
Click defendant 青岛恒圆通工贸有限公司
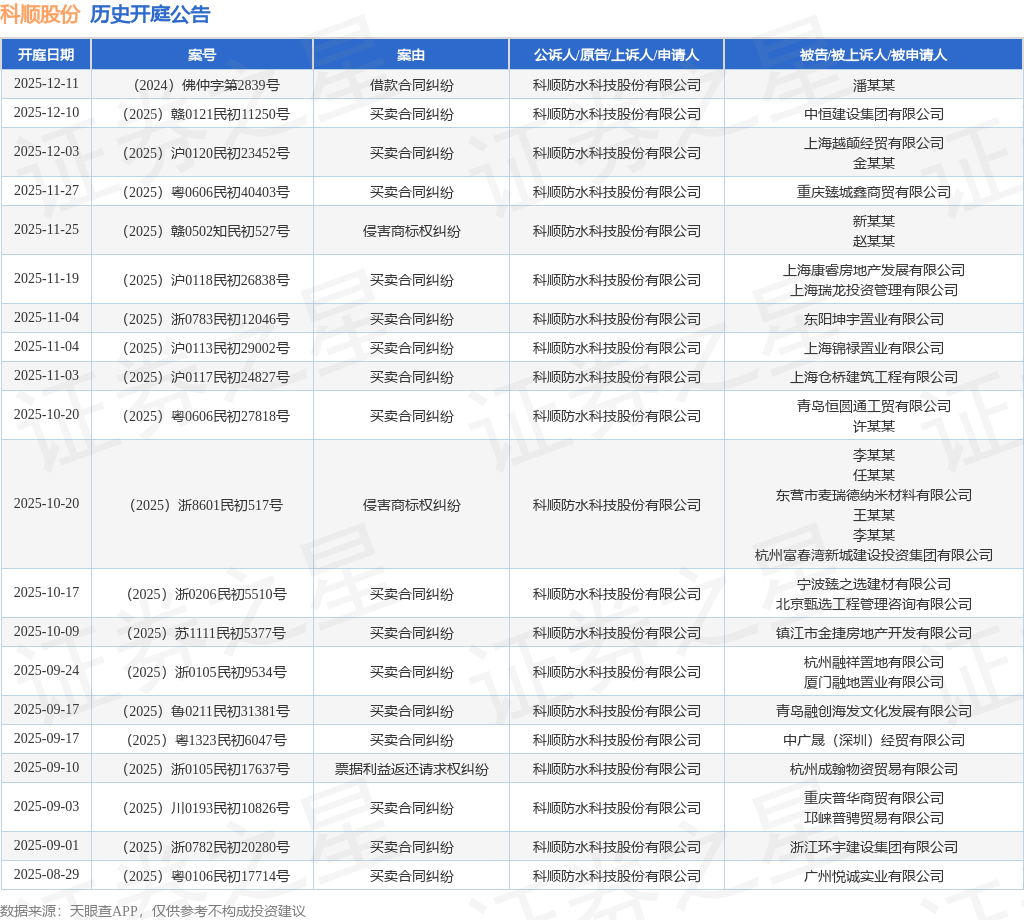click(x=874, y=407)
